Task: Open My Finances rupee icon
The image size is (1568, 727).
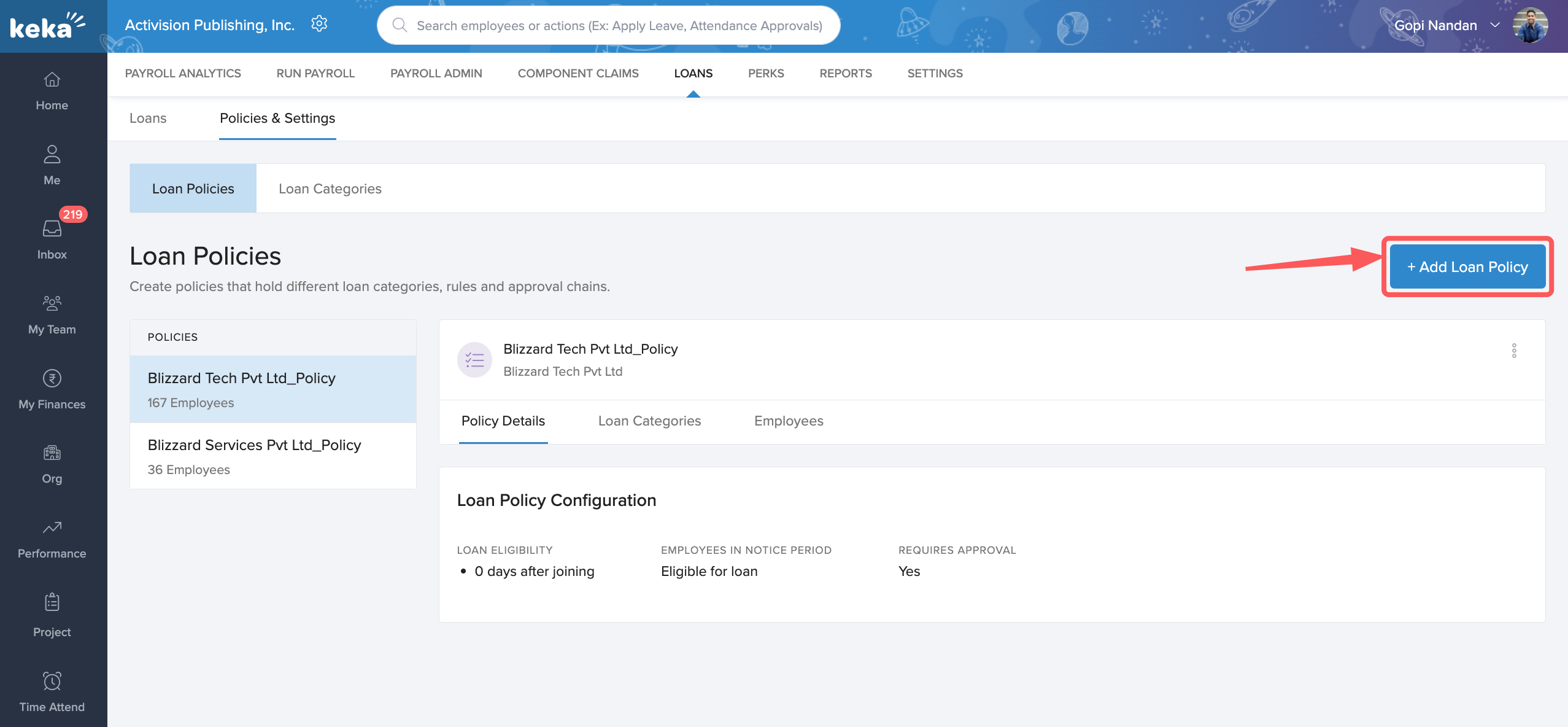Action: 52,378
